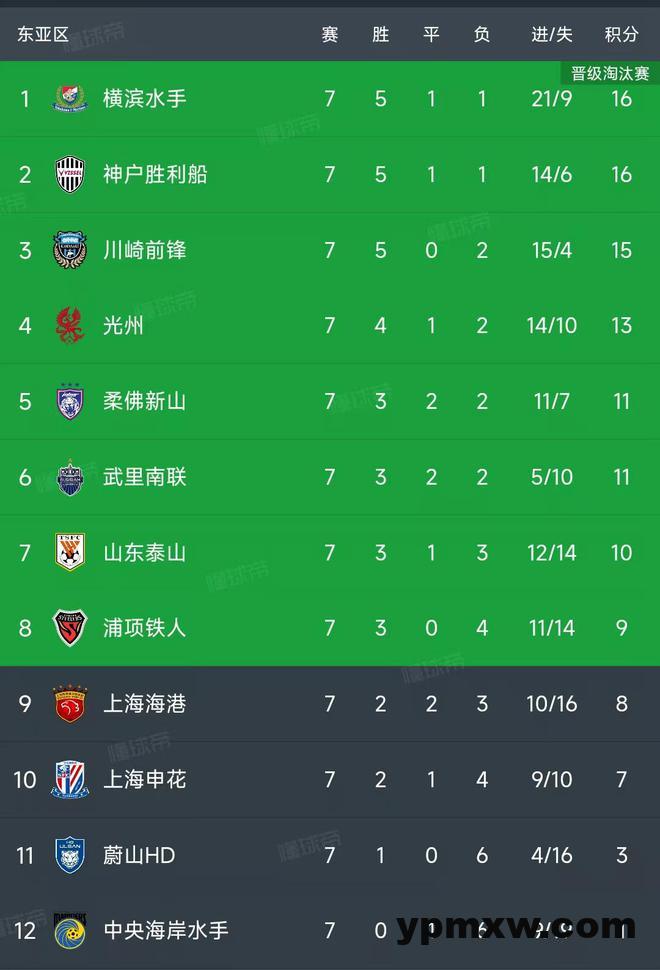Click the Pohang Steelers club crest
The height and width of the screenshot is (970, 660).
coord(69,628)
